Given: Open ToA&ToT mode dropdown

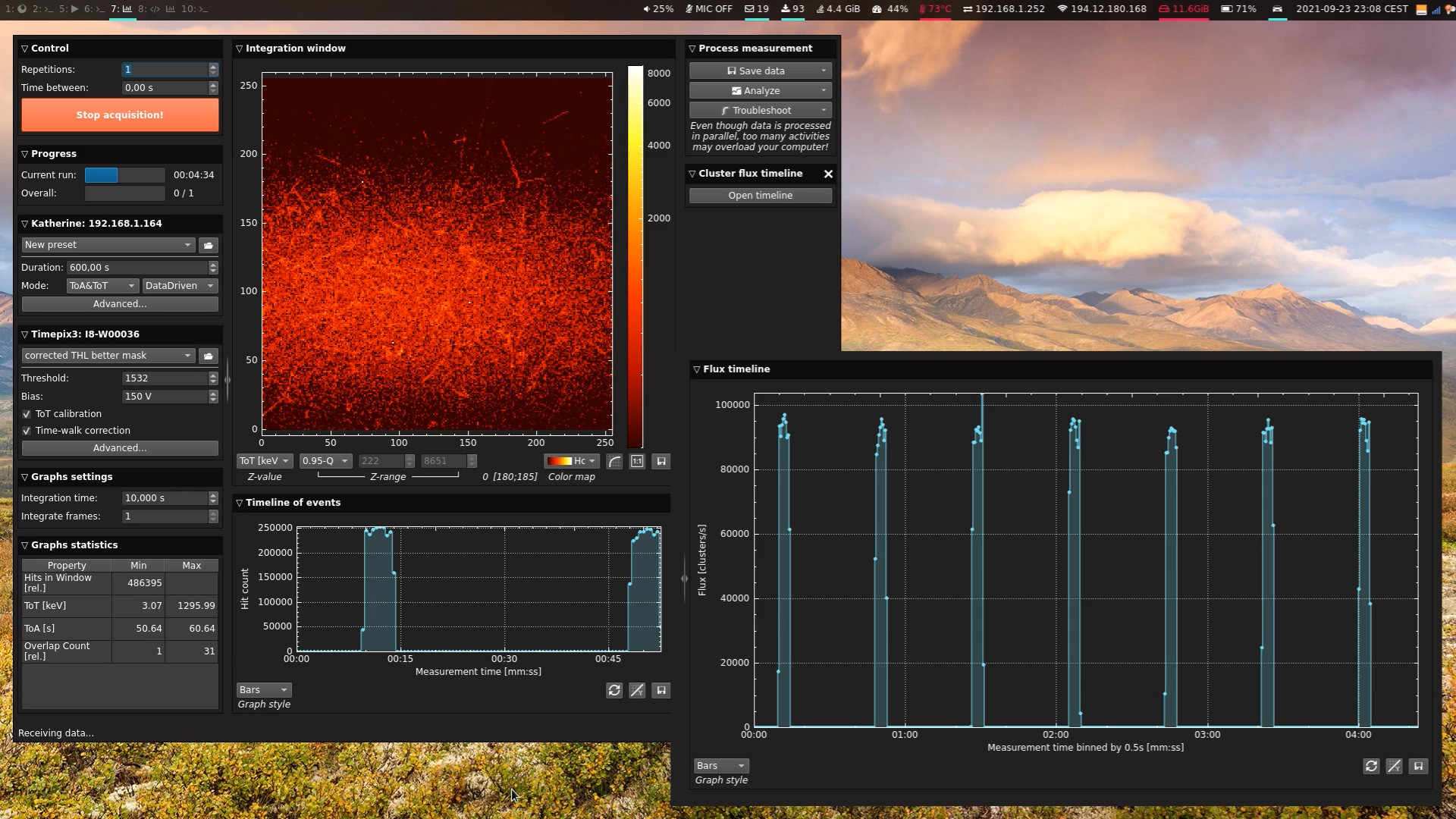Looking at the screenshot, I should click(x=102, y=286).
